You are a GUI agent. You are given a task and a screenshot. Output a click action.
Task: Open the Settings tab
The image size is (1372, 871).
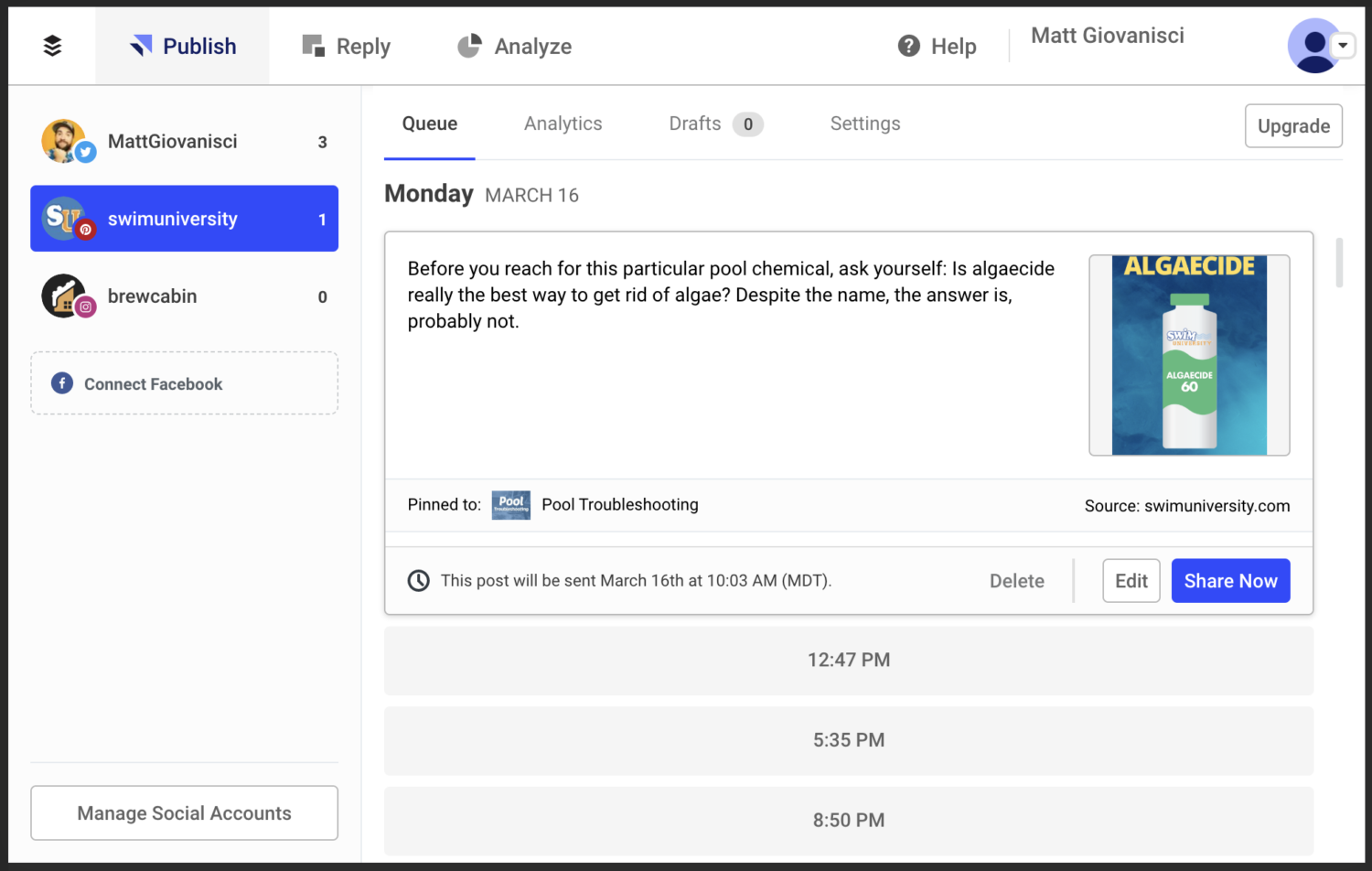[x=865, y=124]
